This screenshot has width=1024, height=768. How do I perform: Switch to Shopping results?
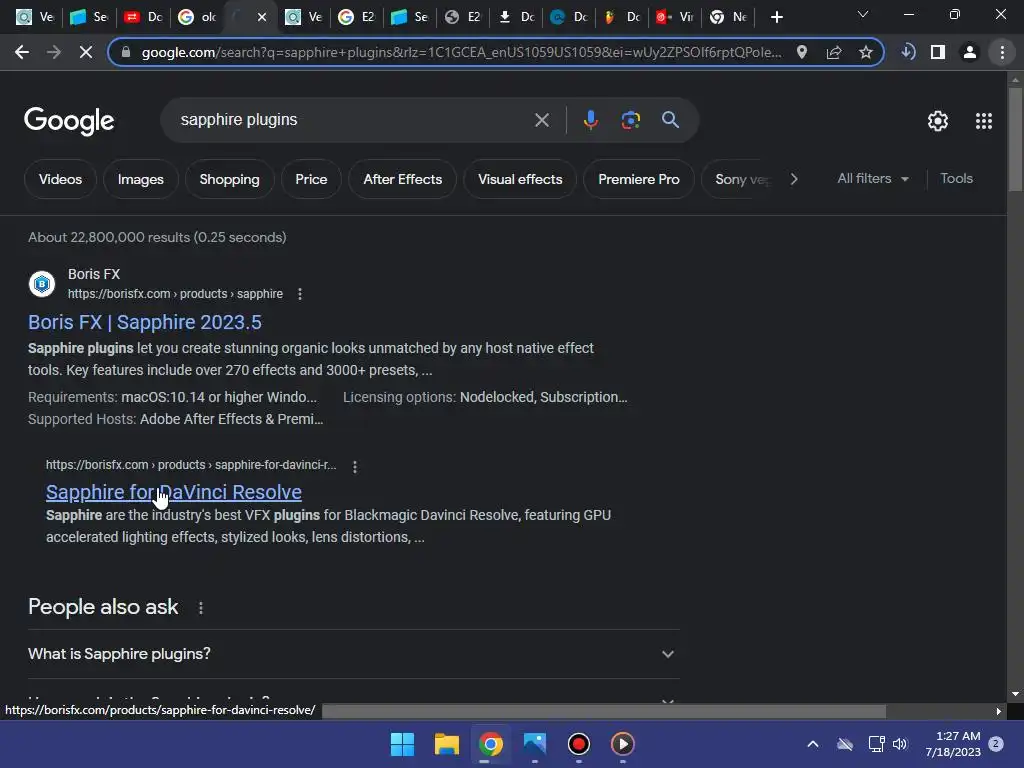click(229, 179)
